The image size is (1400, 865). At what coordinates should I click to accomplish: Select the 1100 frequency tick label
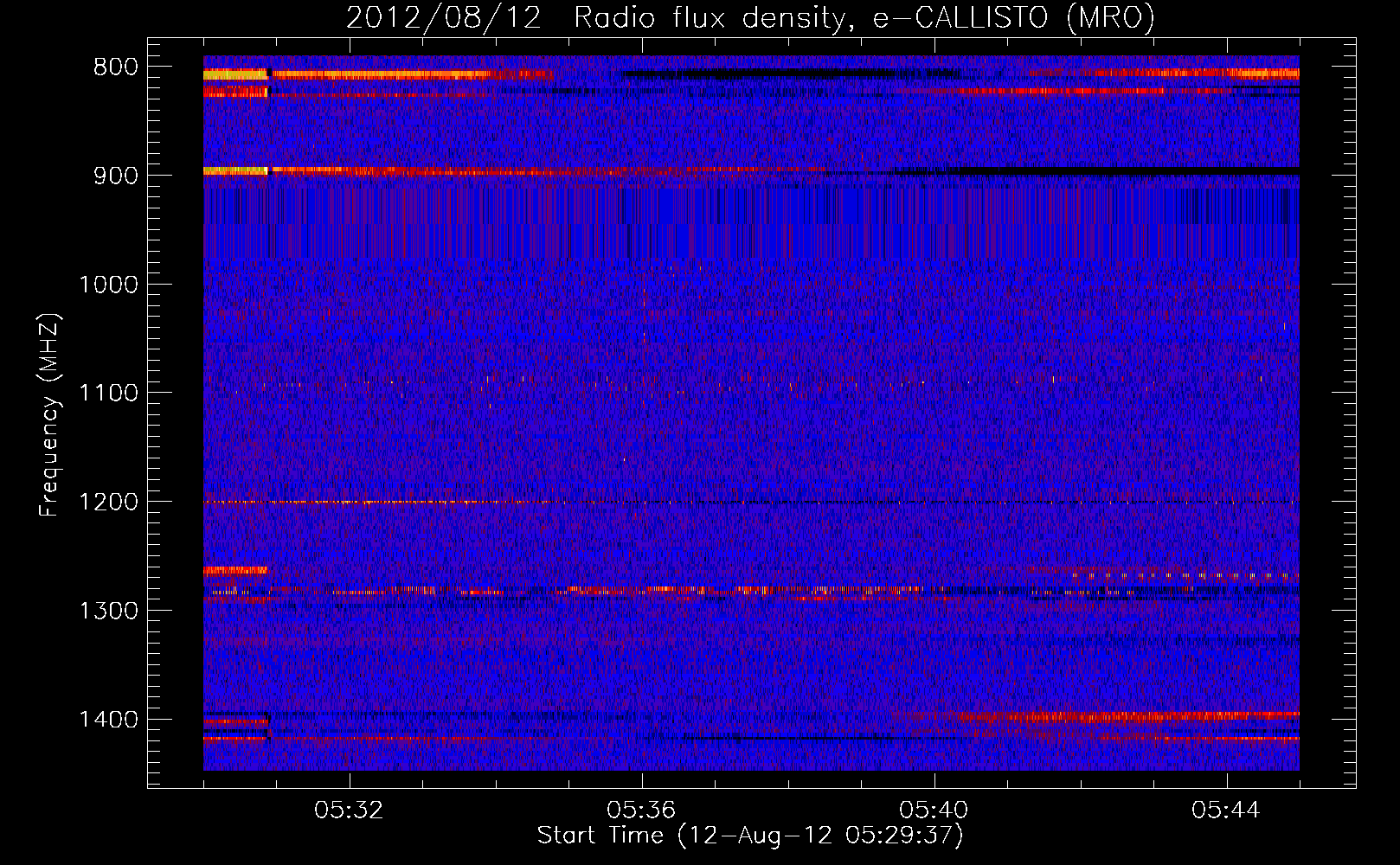point(108,394)
